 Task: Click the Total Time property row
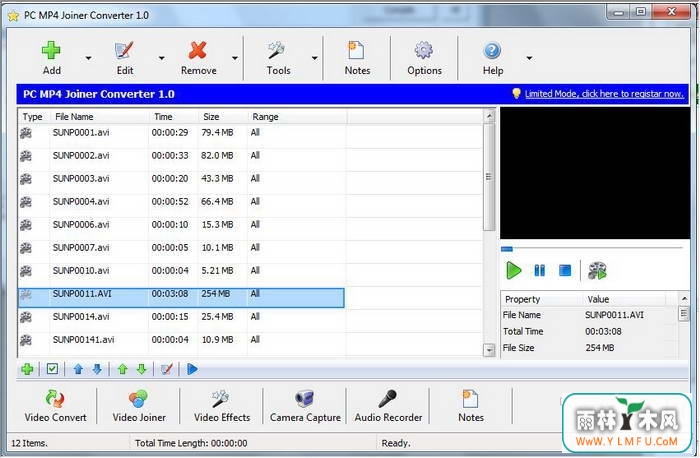coord(588,332)
